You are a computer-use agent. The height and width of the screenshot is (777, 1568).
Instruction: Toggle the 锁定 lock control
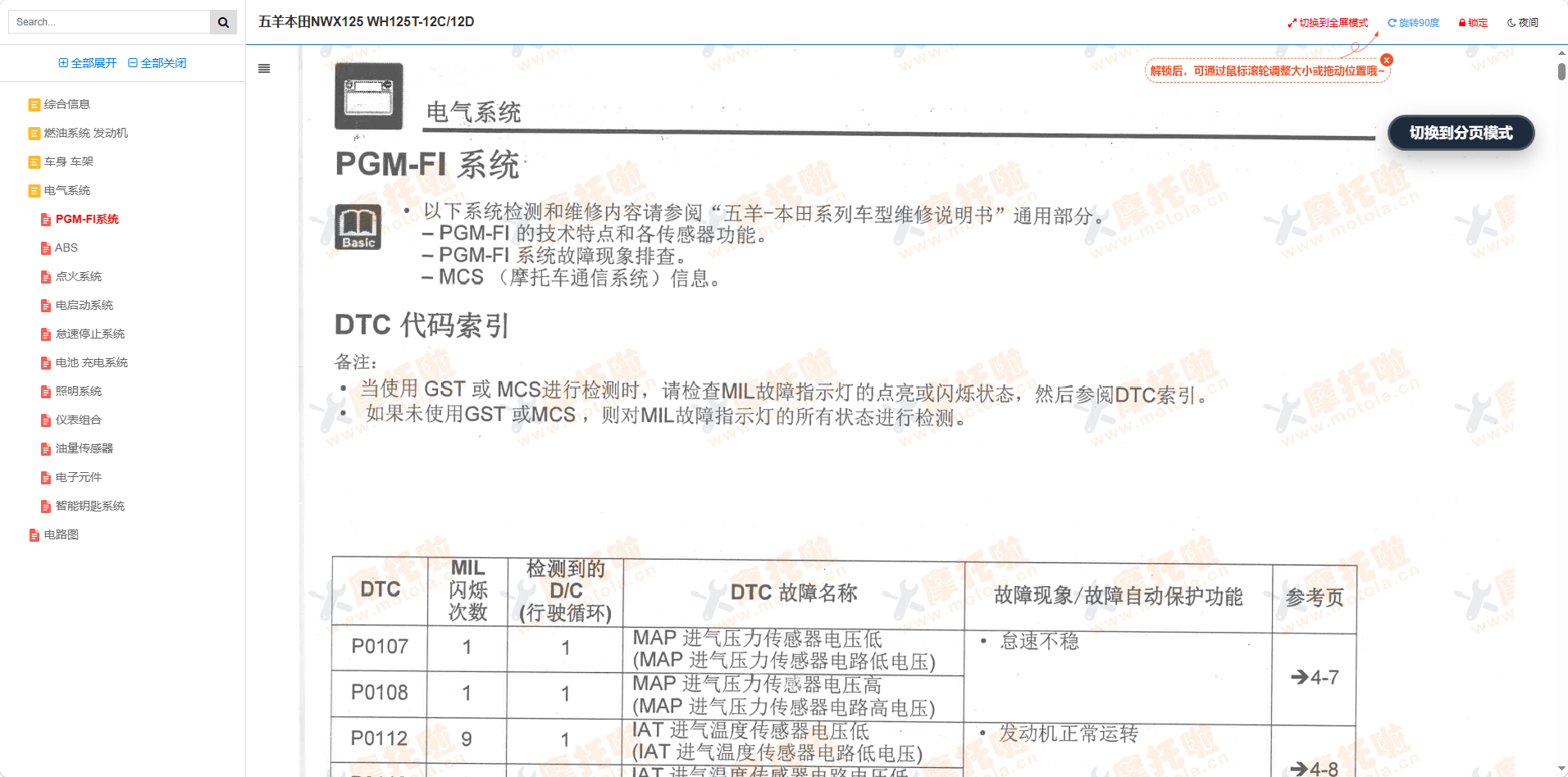tap(1473, 23)
